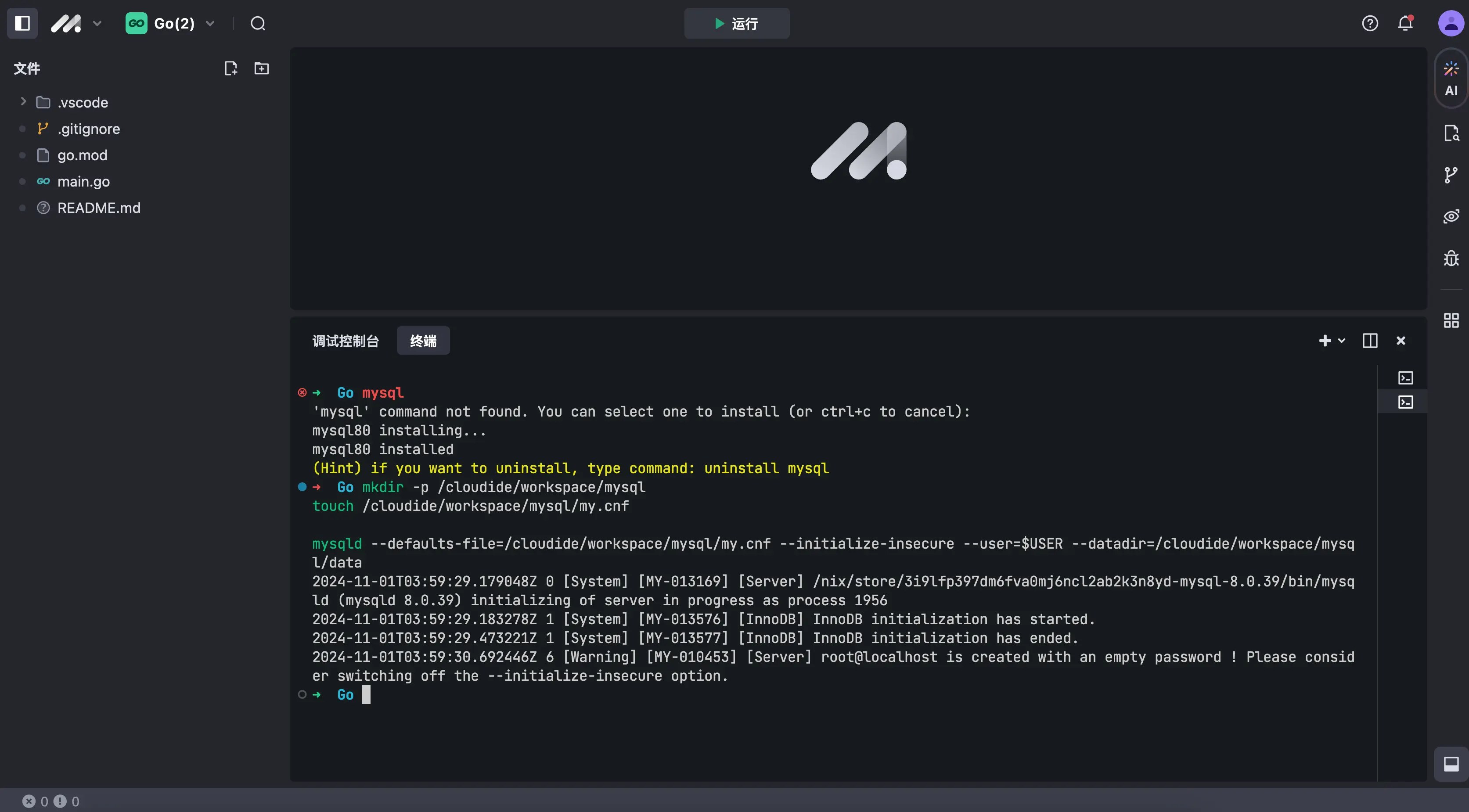Click the errors count in status bar

pyautogui.click(x=35, y=801)
